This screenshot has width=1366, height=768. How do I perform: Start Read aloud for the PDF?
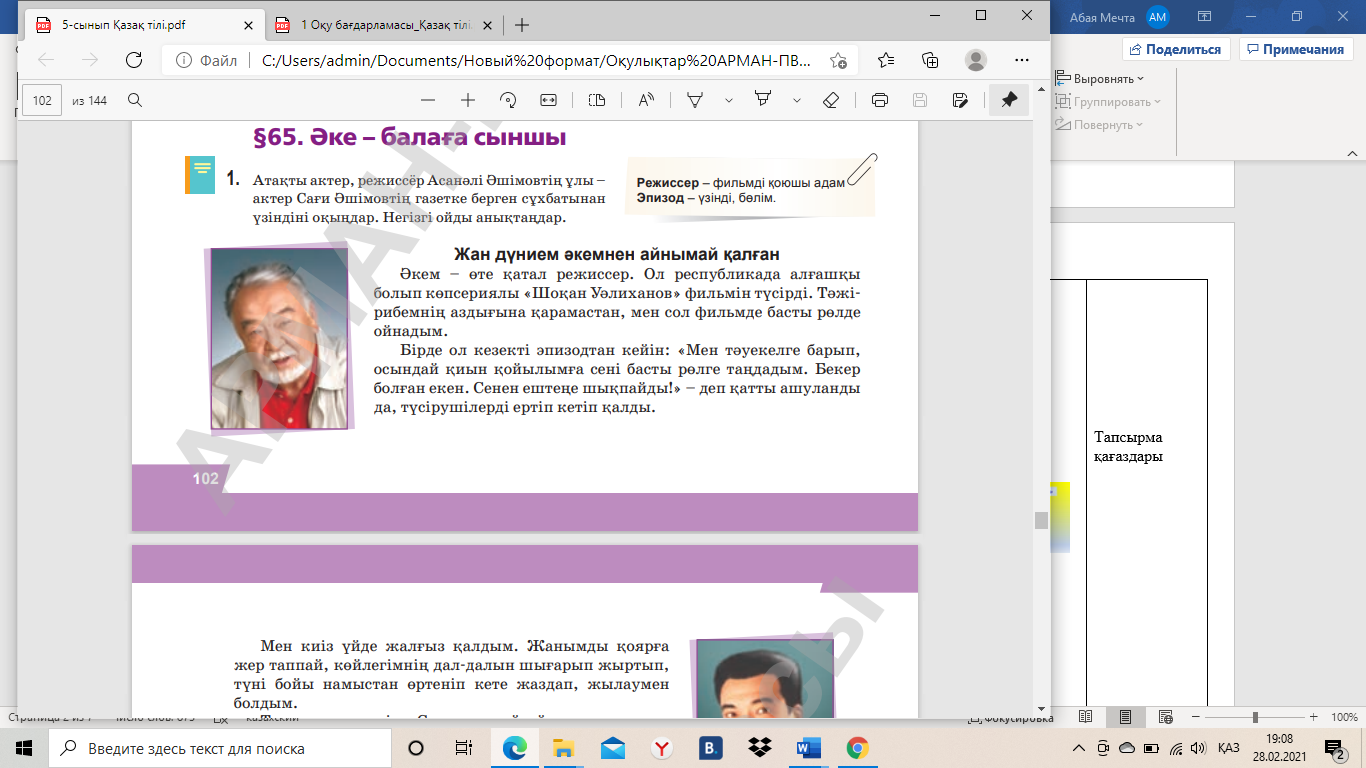pos(646,100)
